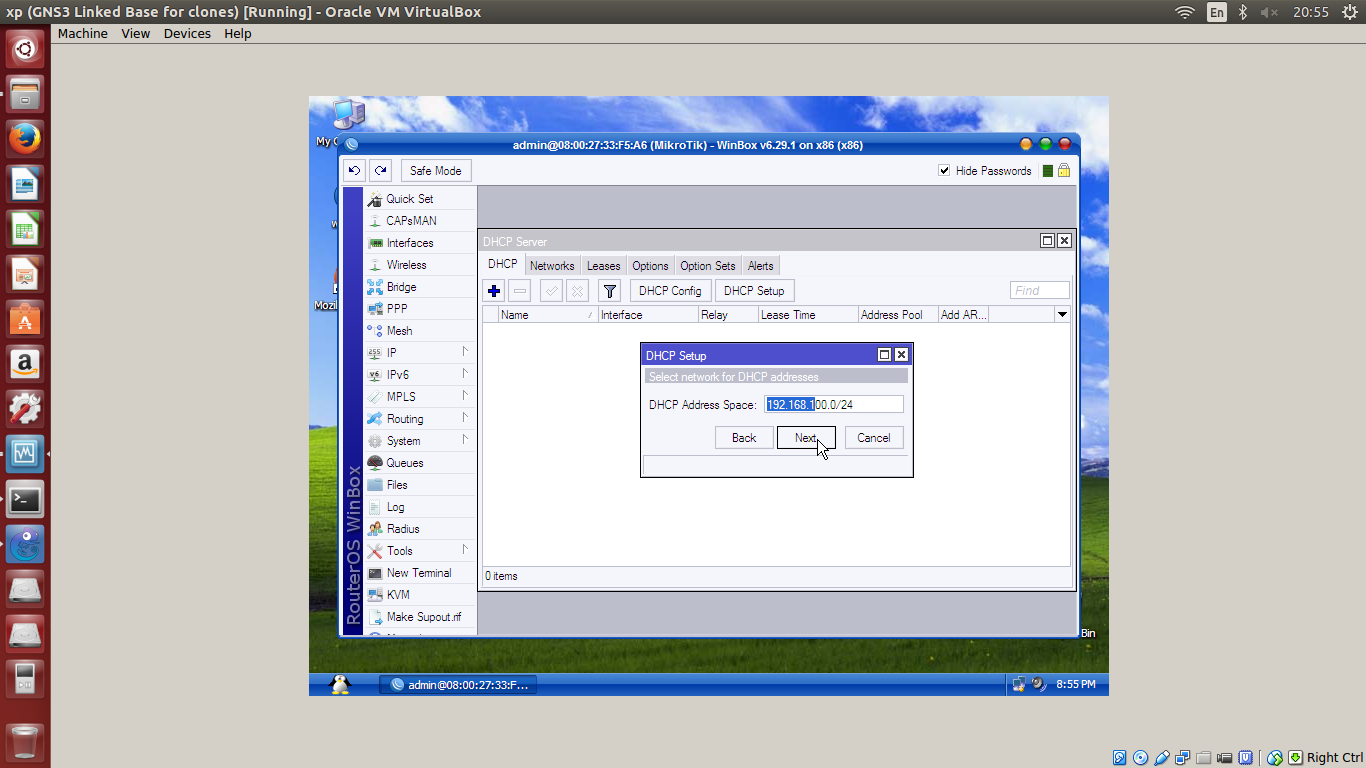Image resolution: width=1366 pixels, height=768 pixels.
Task: Click Back in the DHCP Setup dialog
Action: click(744, 438)
